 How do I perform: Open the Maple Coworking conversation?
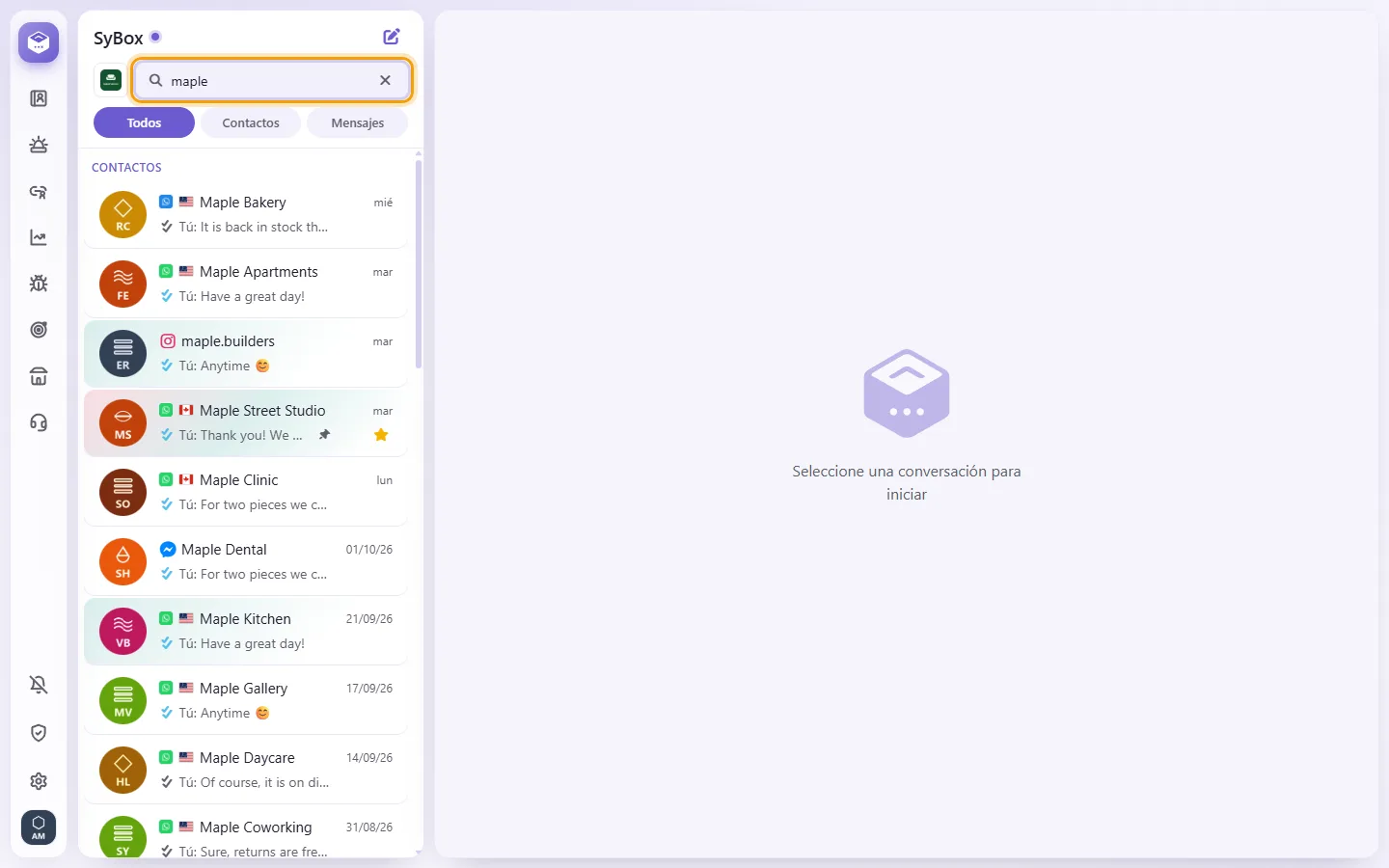[x=246, y=832]
